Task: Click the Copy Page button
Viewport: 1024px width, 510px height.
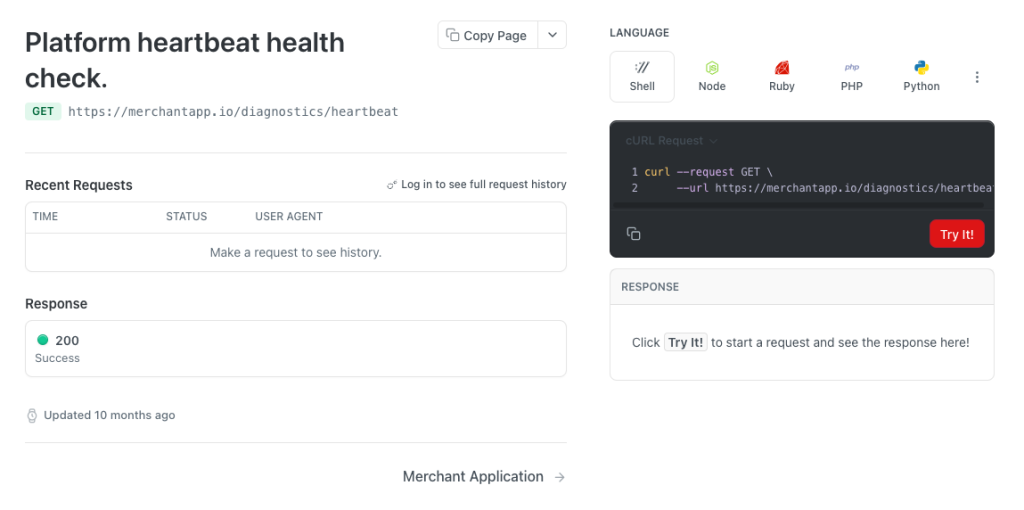Action: point(487,35)
